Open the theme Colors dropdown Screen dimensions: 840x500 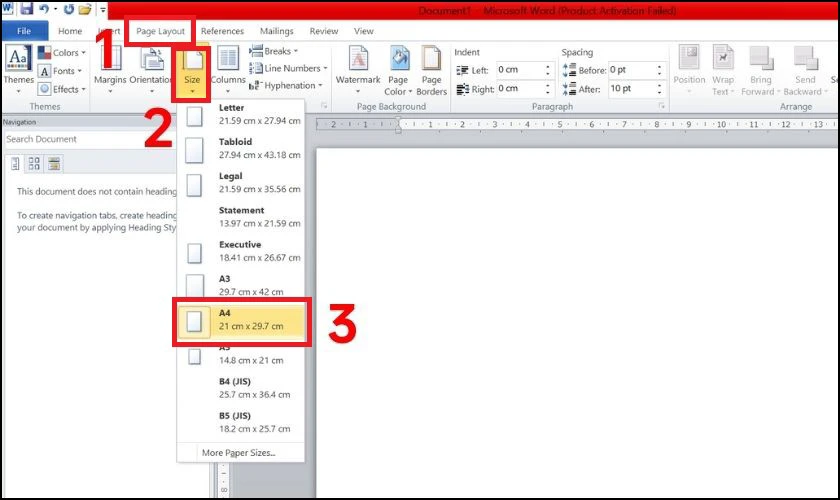(62, 53)
